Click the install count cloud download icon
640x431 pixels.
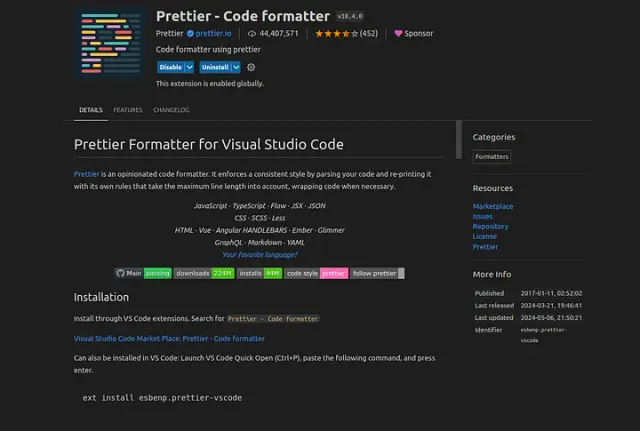252,33
